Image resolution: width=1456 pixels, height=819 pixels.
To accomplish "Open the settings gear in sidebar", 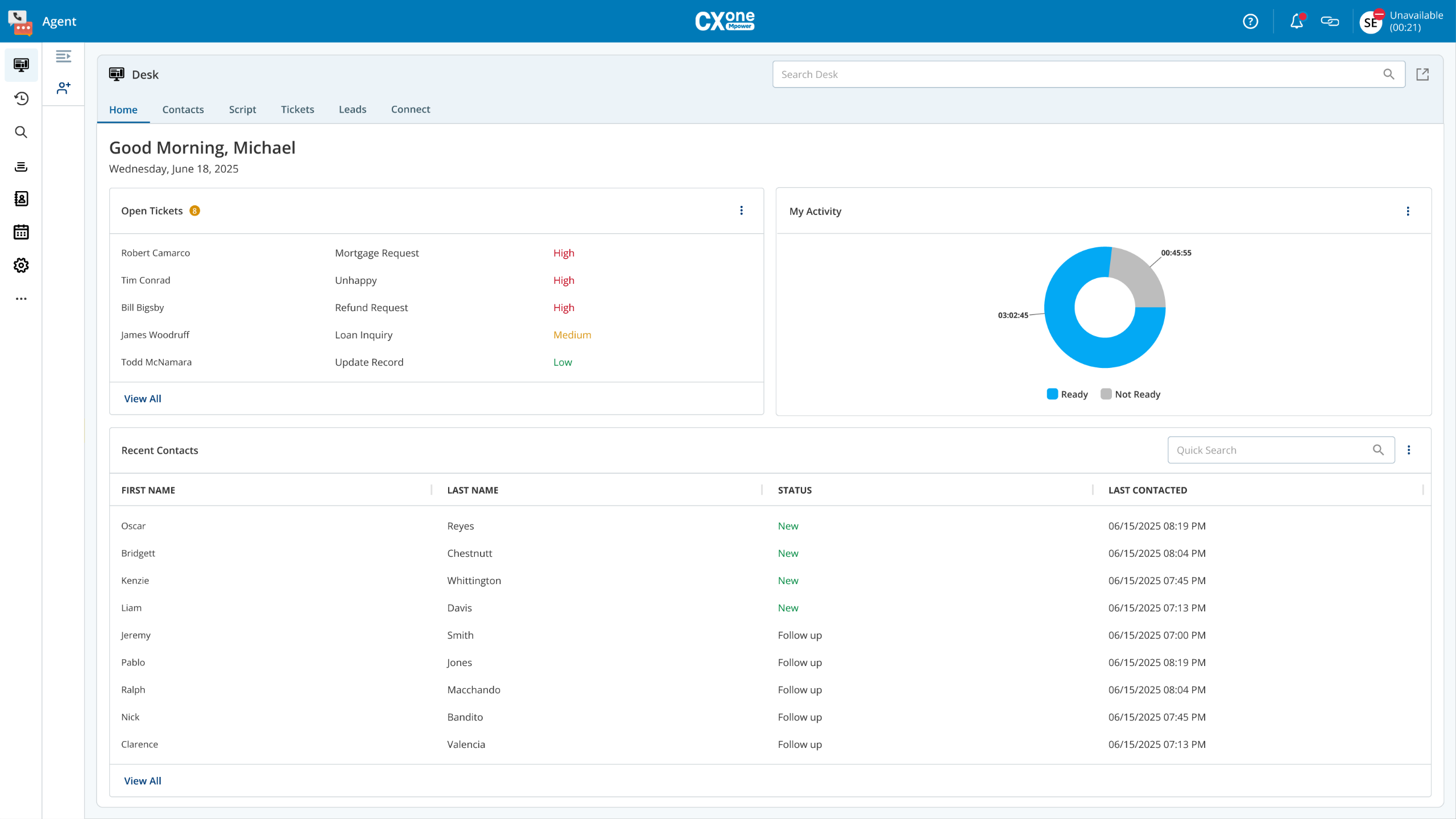I will click(21, 265).
